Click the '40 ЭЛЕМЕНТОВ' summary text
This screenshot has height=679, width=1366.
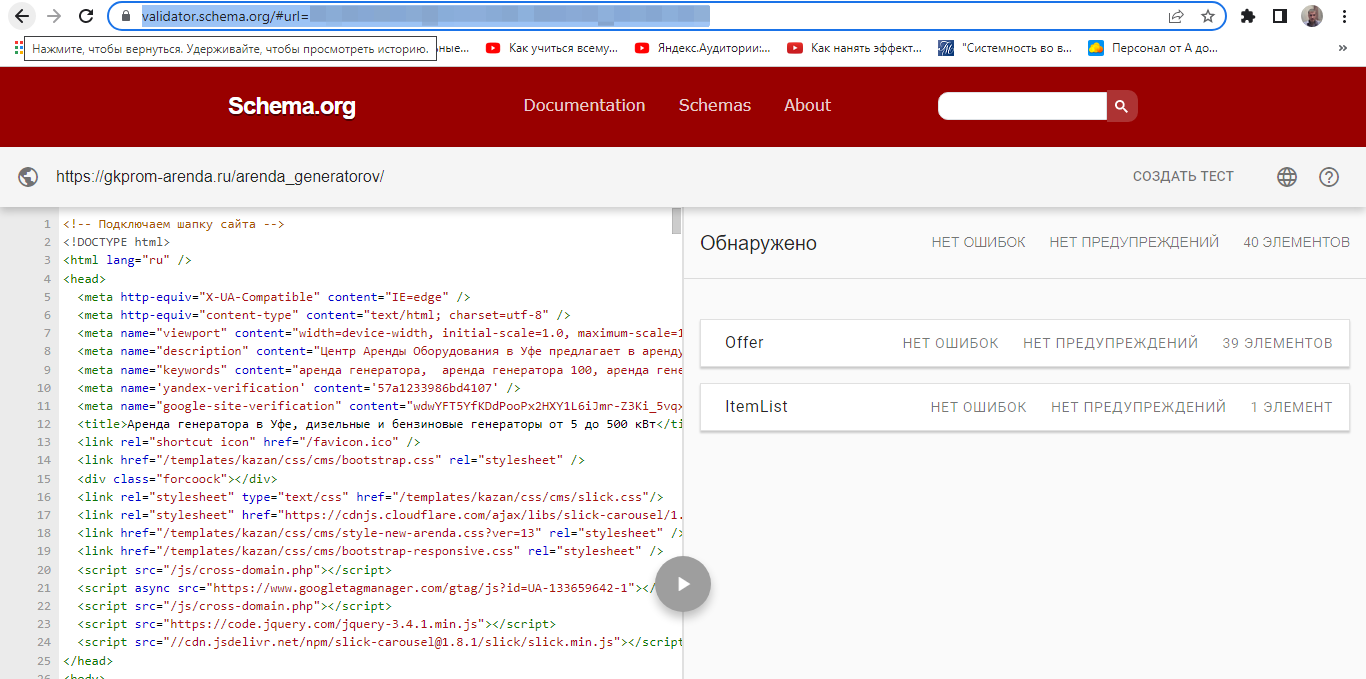coord(1296,242)
